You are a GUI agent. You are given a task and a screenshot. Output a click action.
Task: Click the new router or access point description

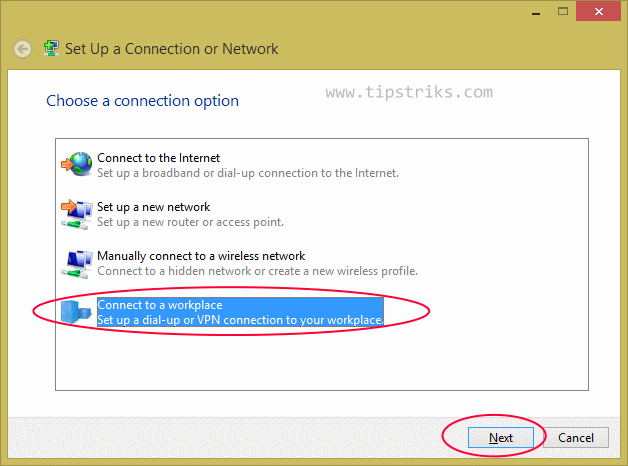tap(191, 222)
